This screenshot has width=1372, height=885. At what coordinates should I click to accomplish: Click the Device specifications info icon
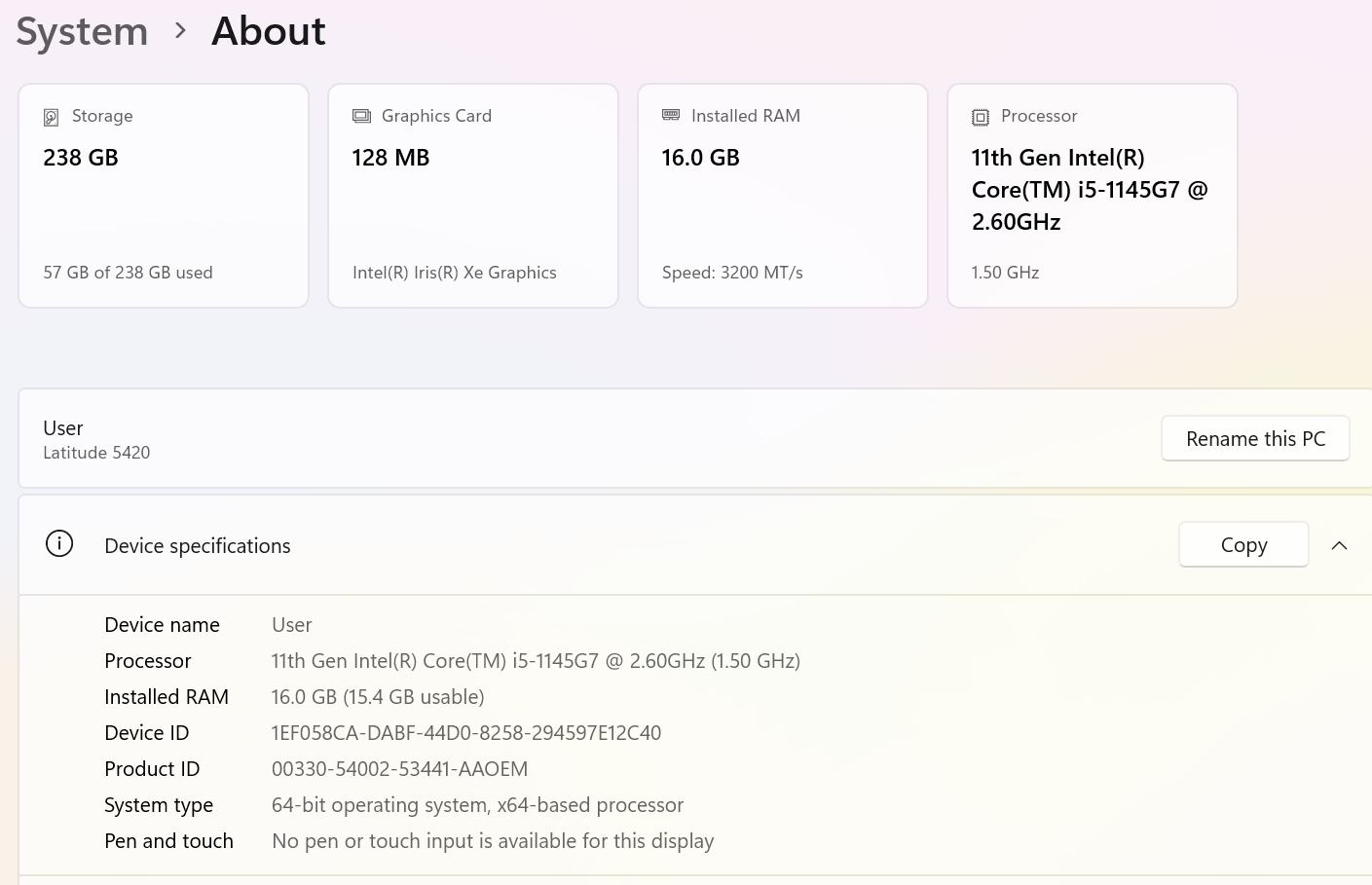click(x=59, y=544)
